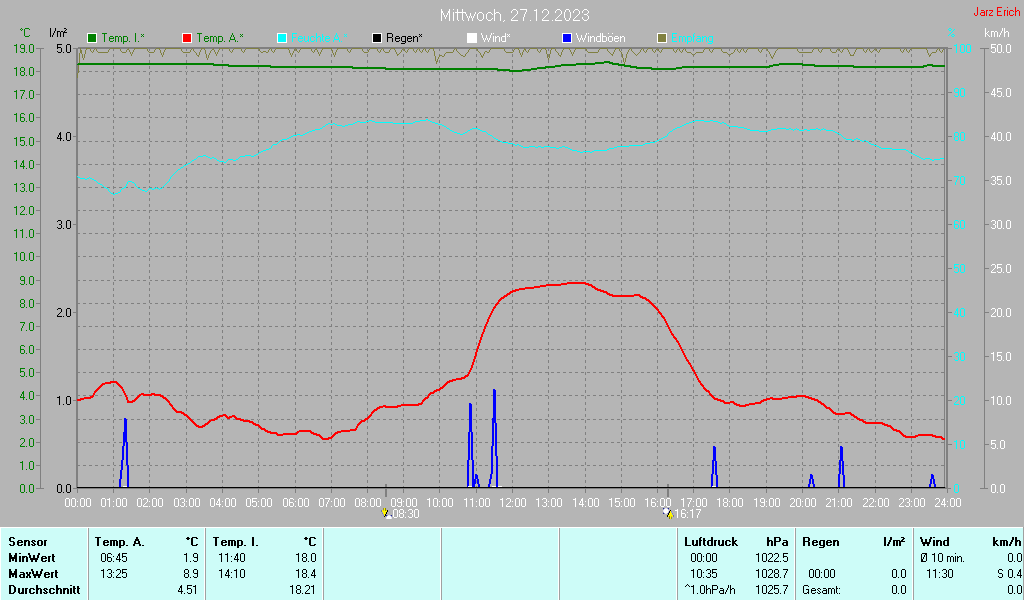Click the sunset icon at 16:17
The width and height of the screenshot is (1024, 600).
click(667, 513)
